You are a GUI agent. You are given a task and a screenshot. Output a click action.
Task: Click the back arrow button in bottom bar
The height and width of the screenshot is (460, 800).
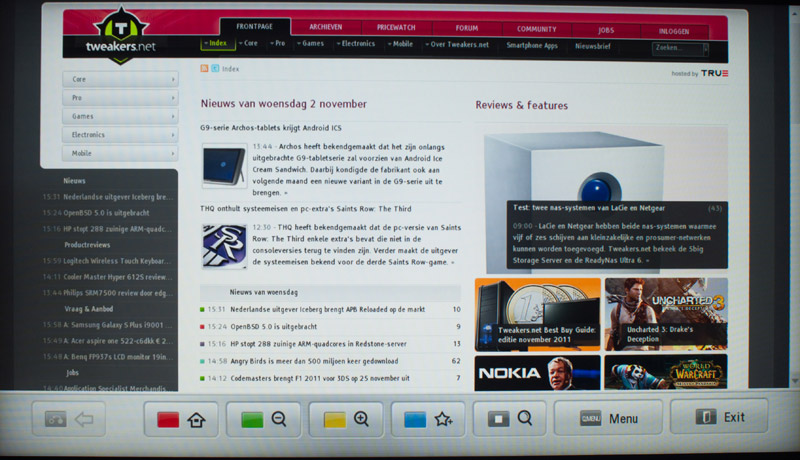[69, 419]
